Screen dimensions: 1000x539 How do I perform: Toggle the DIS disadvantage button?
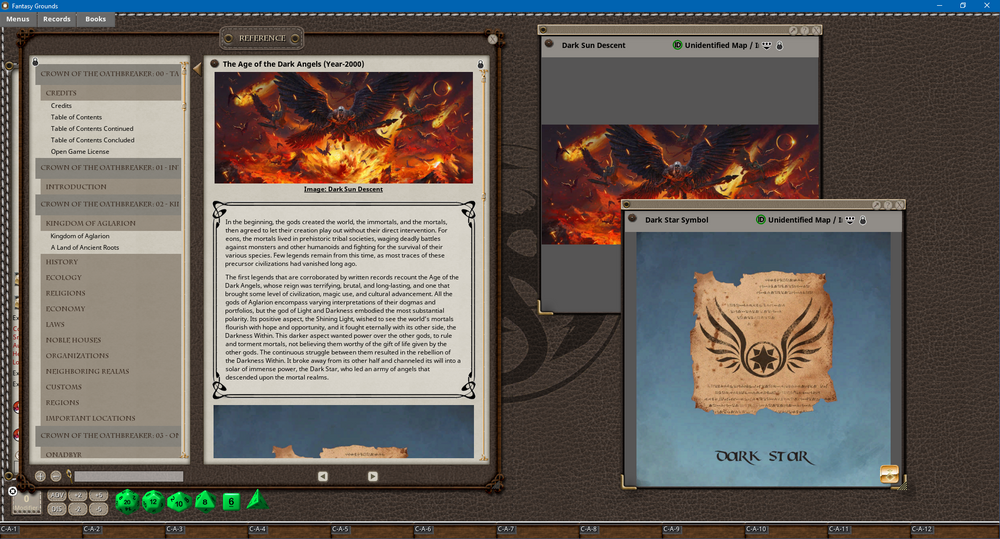pos(57,509)
